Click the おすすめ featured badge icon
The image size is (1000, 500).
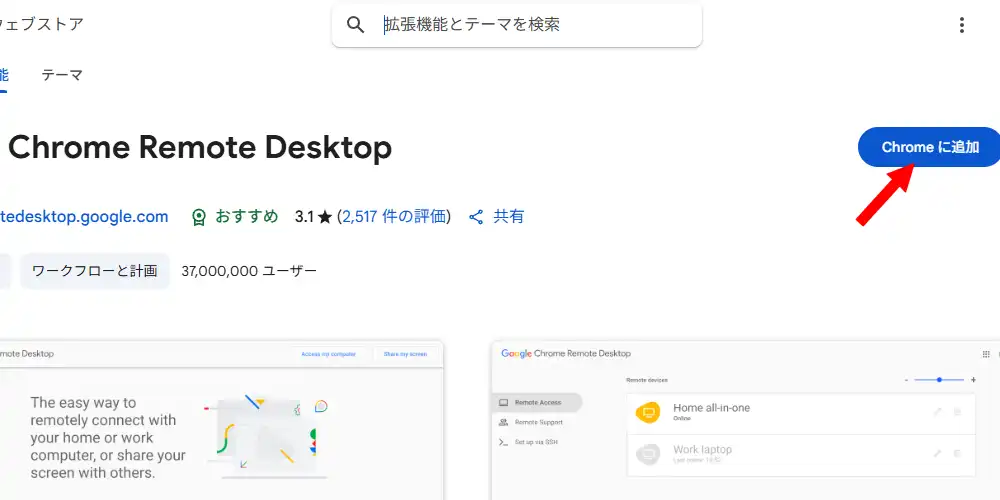199,217
